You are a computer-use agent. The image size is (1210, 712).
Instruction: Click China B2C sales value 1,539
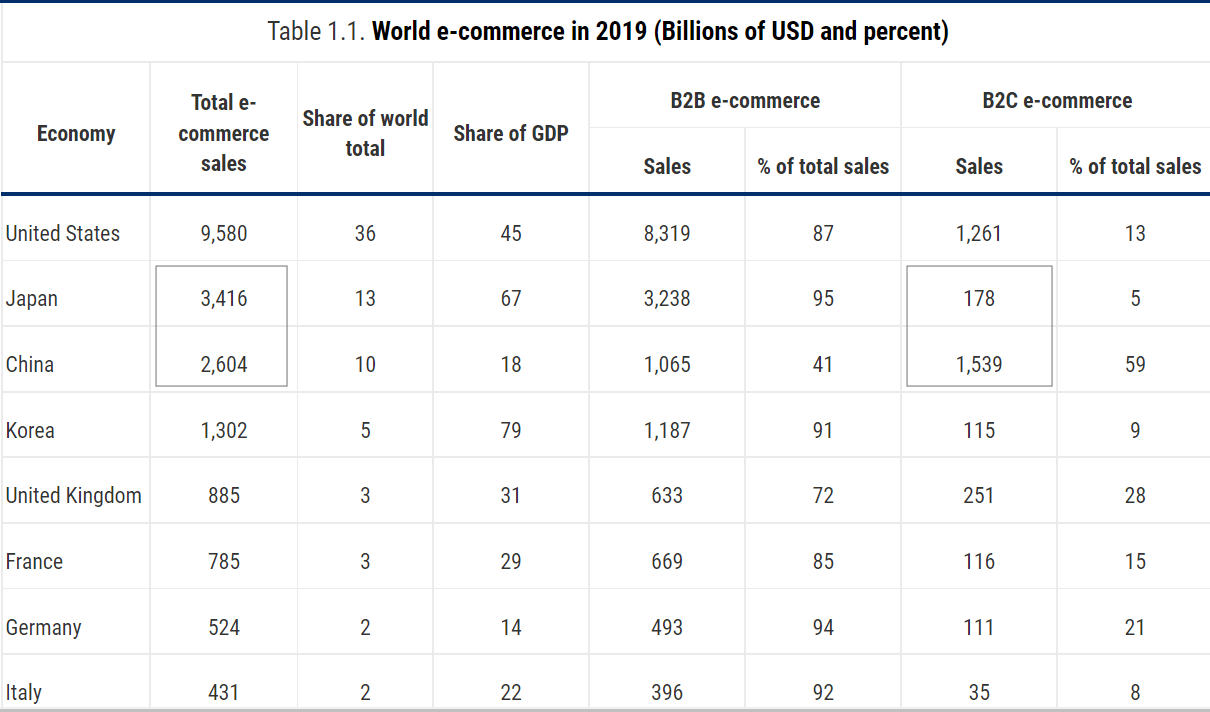(979, 365)
